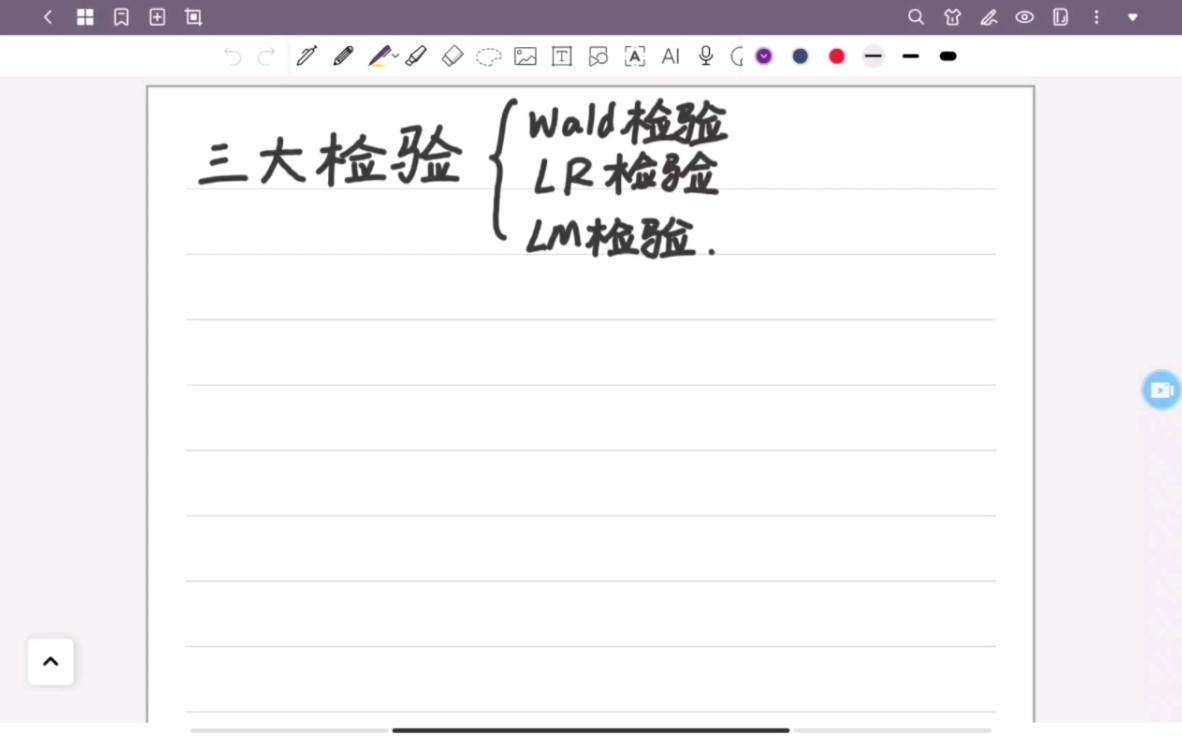Insert an image into the note
Viewport: 1182px width, 738px height.
click(x=525, y=56)
